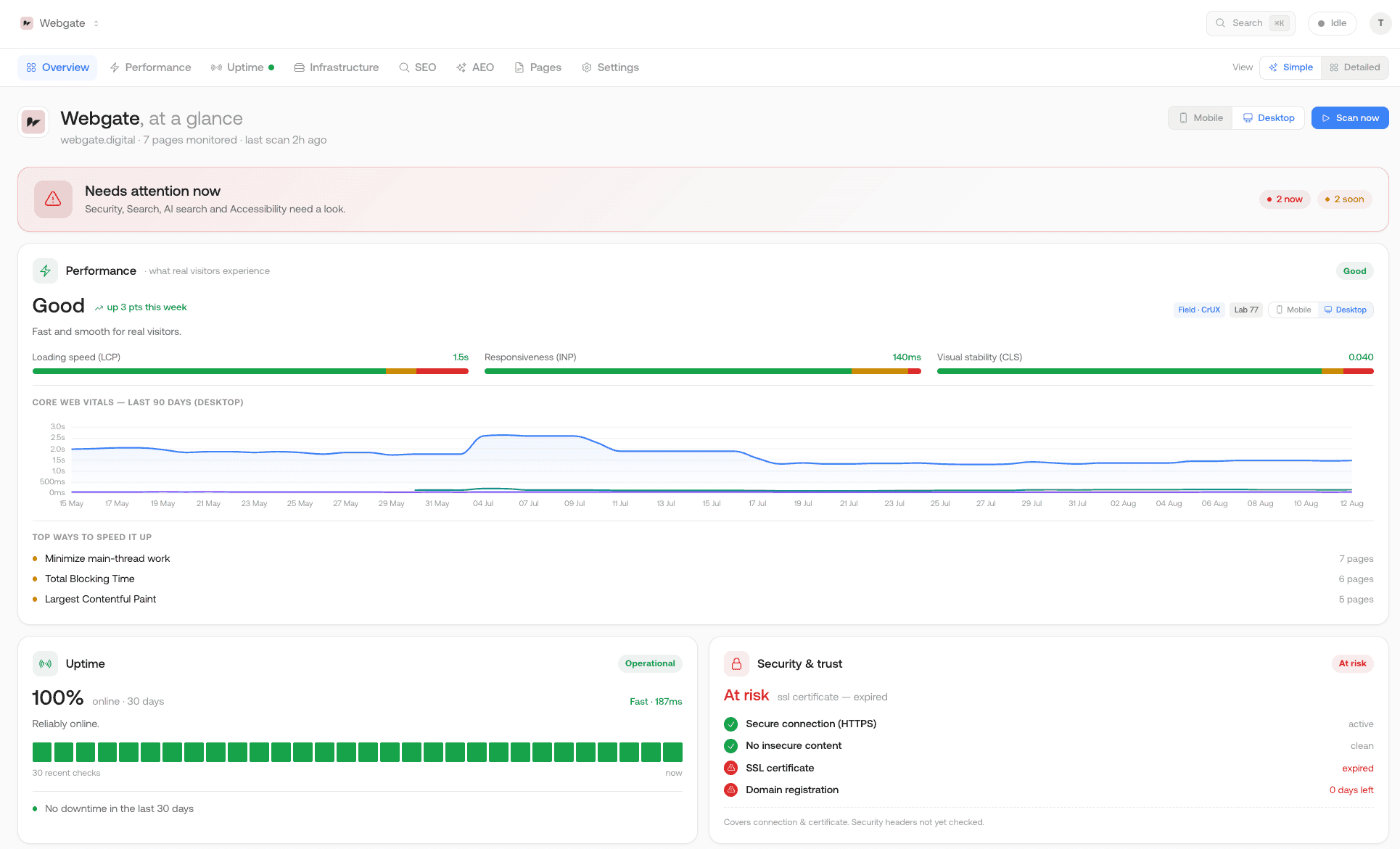Click the Security & trust lock icon

coord(736,663)
